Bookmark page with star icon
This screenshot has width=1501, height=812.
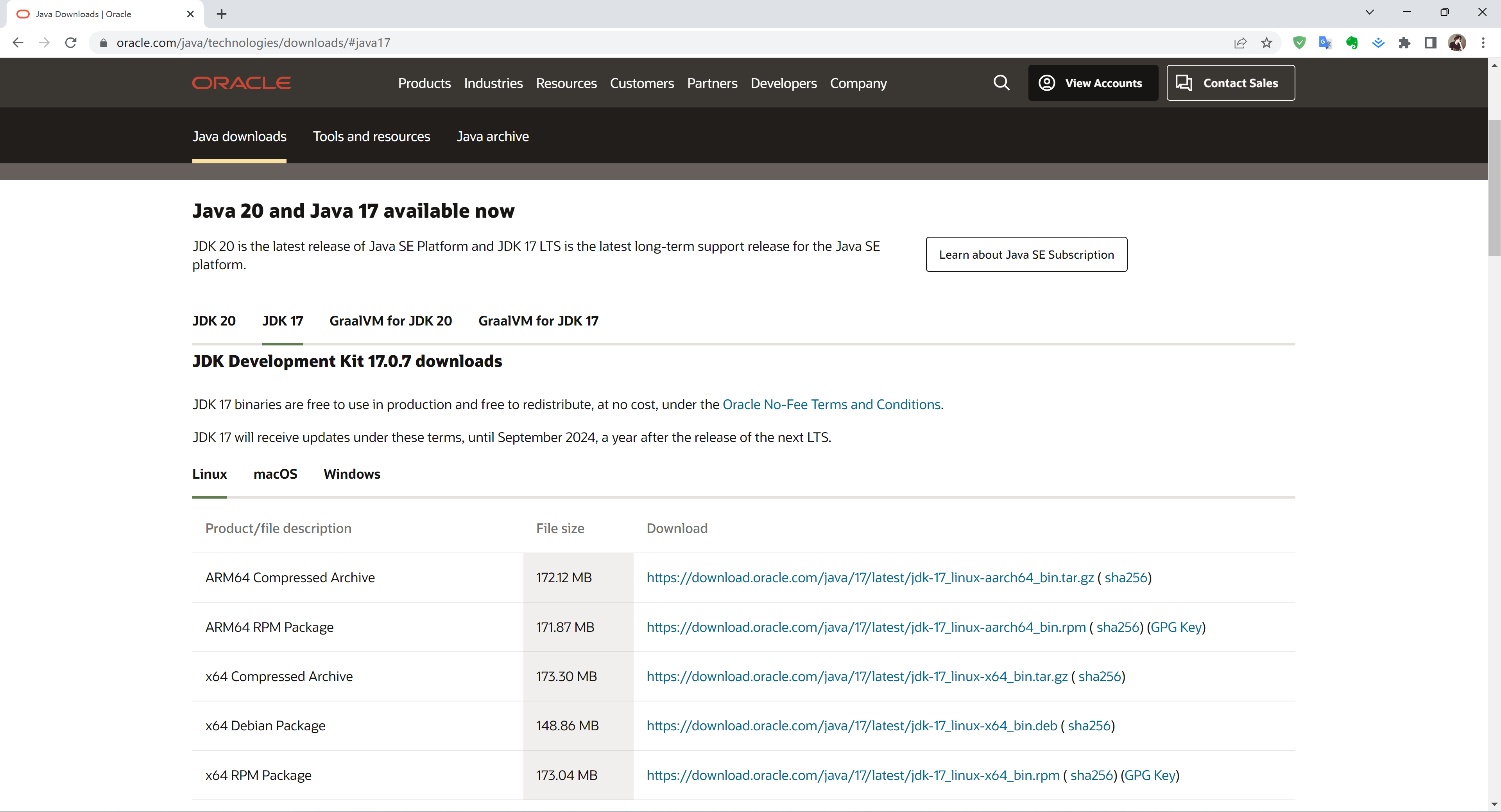click(x=1267, y=43)
